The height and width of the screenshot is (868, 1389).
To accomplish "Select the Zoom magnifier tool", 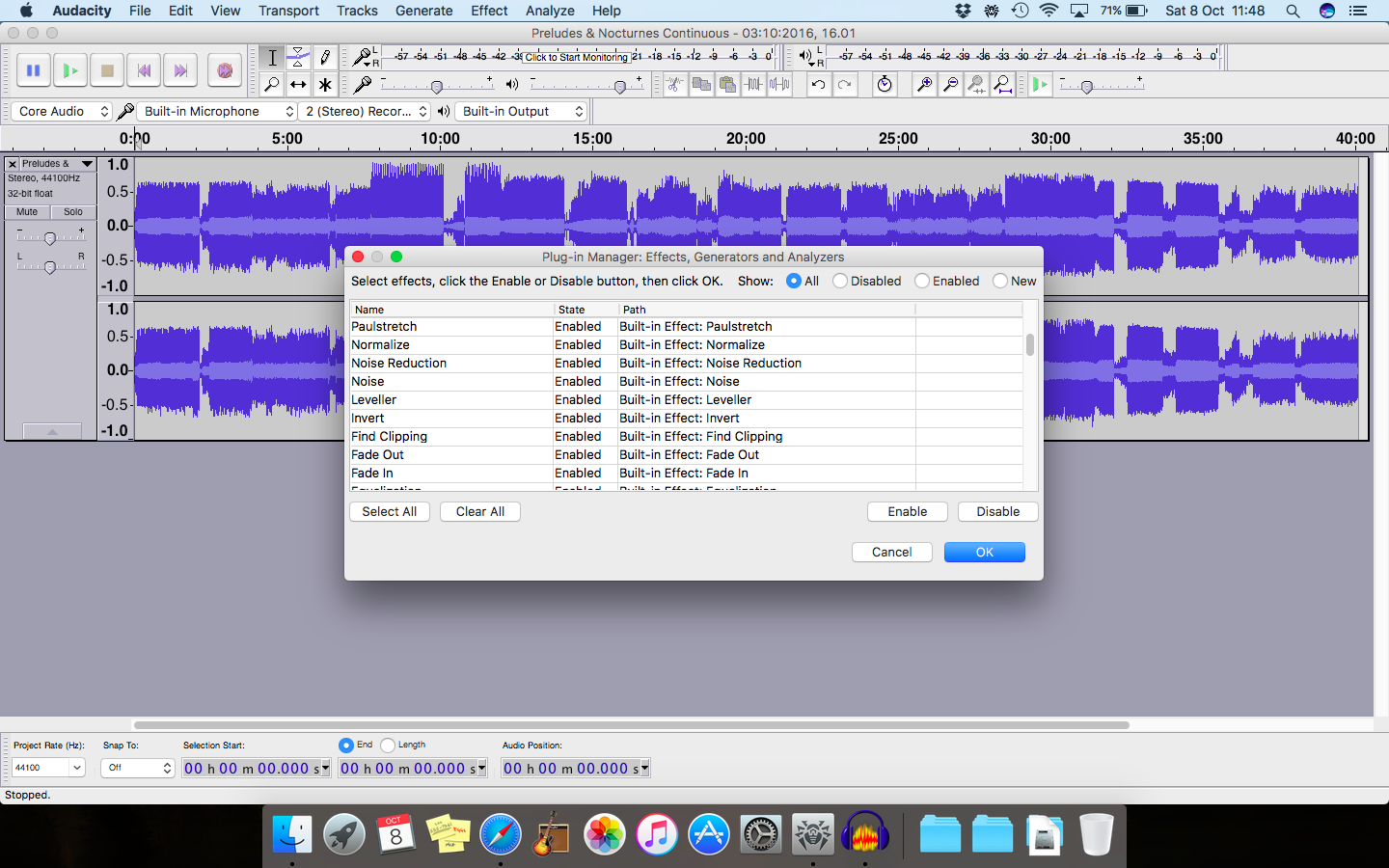I will pos(272,85).
